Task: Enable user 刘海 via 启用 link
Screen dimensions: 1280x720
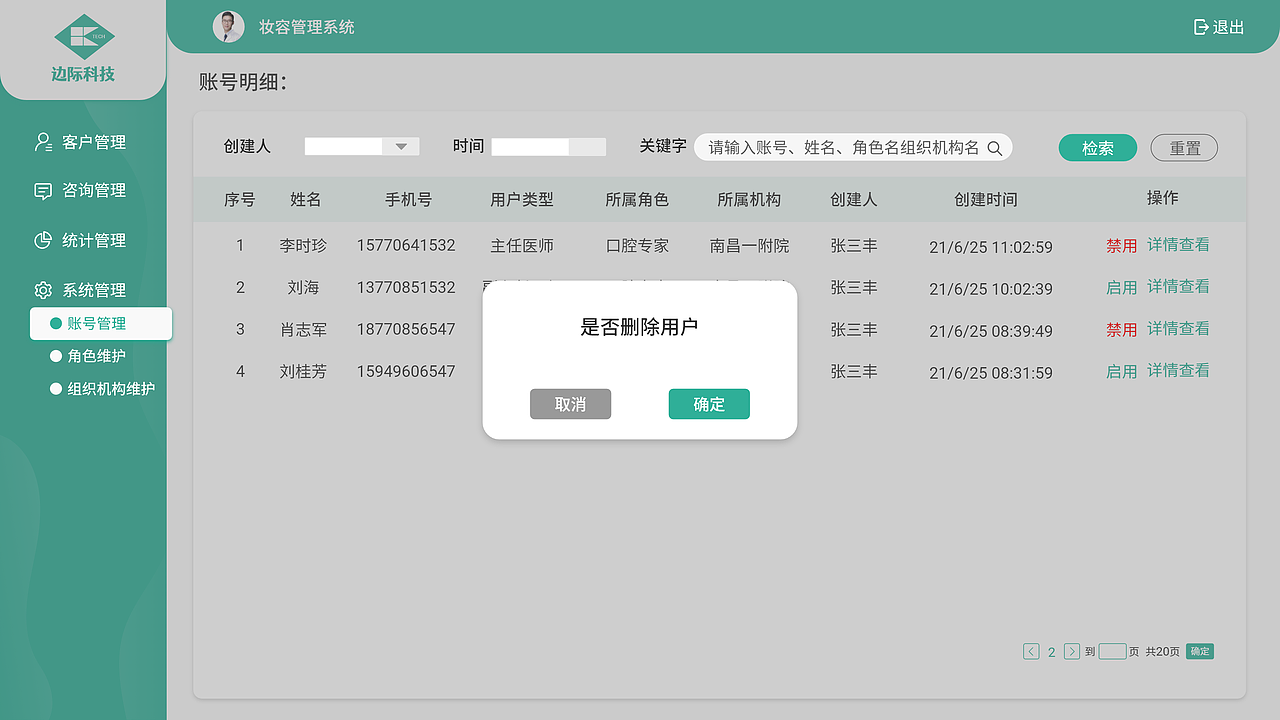Action: click(1122, 287)
